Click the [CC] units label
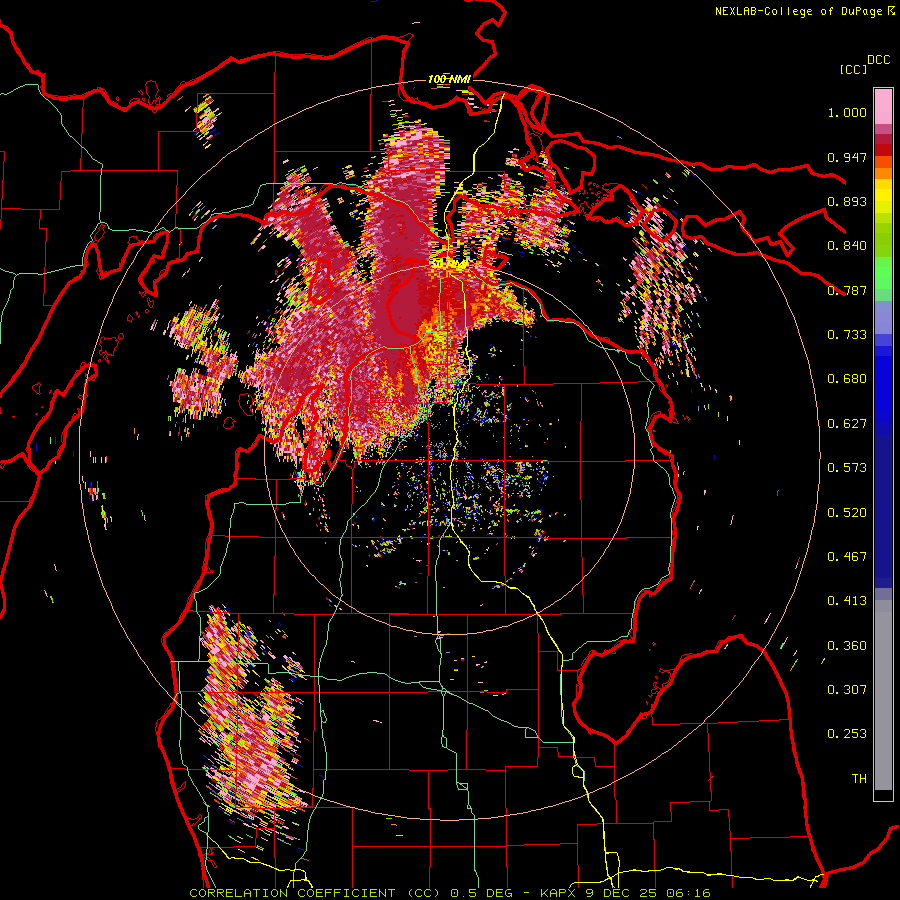The width and height of the screenshot is (900, 900). pos(853,69)
